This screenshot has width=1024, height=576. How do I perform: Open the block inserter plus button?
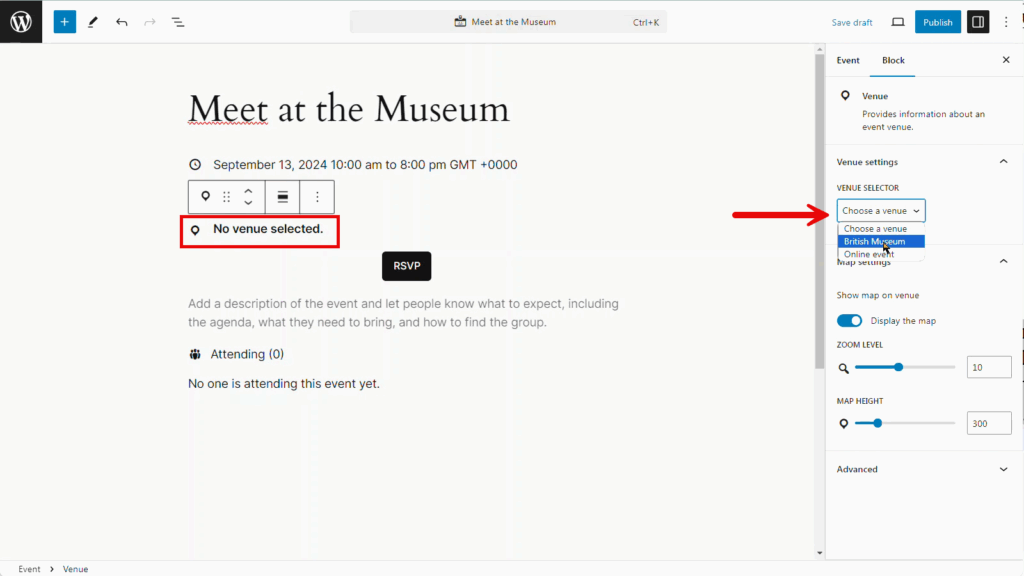point(65,21)
